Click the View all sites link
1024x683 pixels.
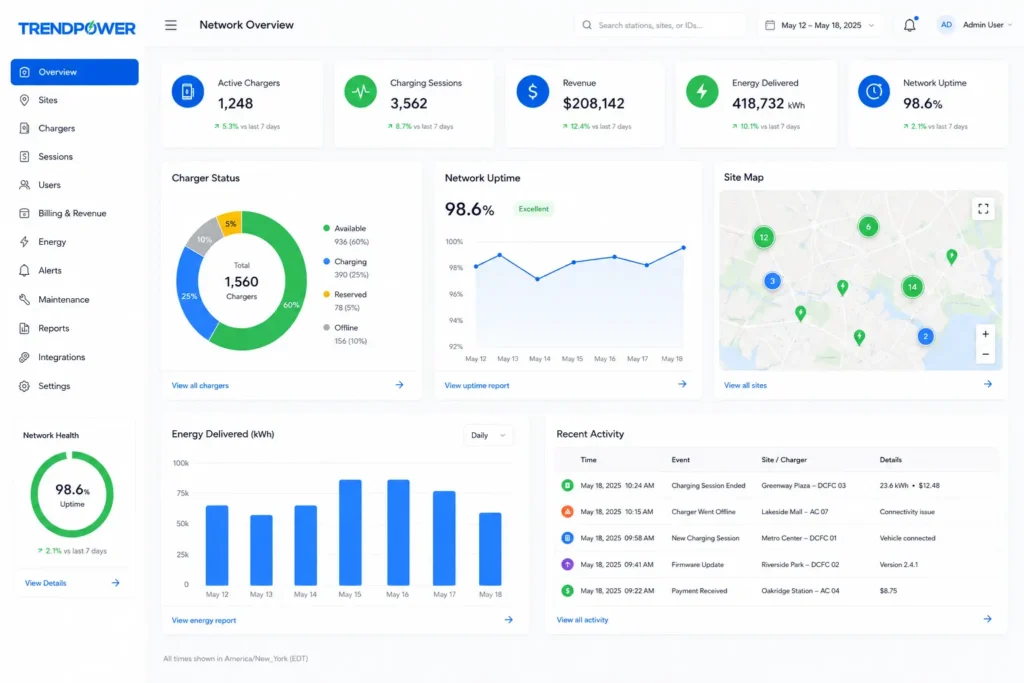pyautogui.click(x=745, y=385)
